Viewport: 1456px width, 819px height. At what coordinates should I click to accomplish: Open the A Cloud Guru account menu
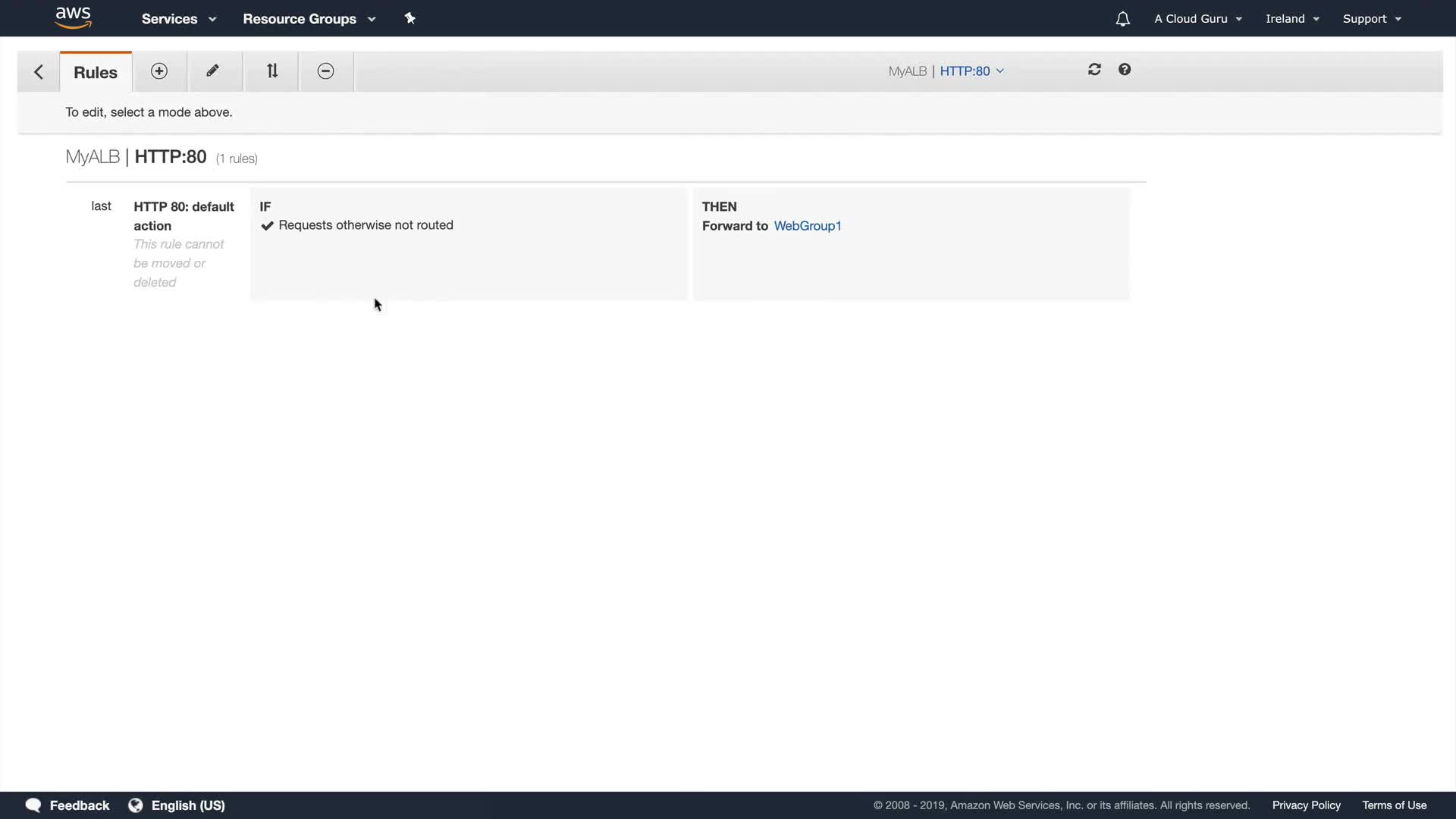click(1197, 19)
